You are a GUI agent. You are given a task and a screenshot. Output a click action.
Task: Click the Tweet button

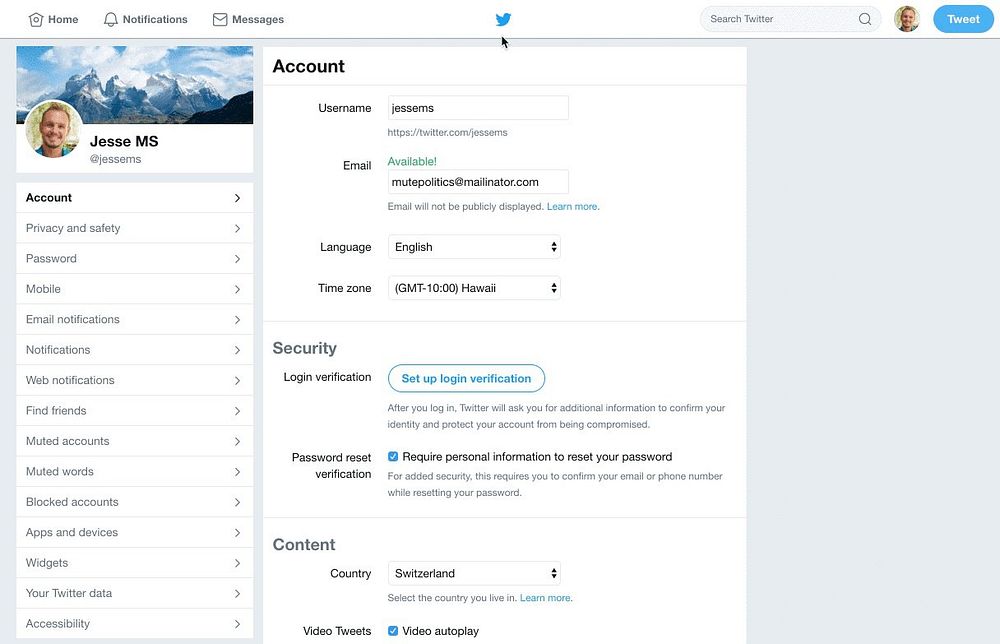click(x=963, y=19)
